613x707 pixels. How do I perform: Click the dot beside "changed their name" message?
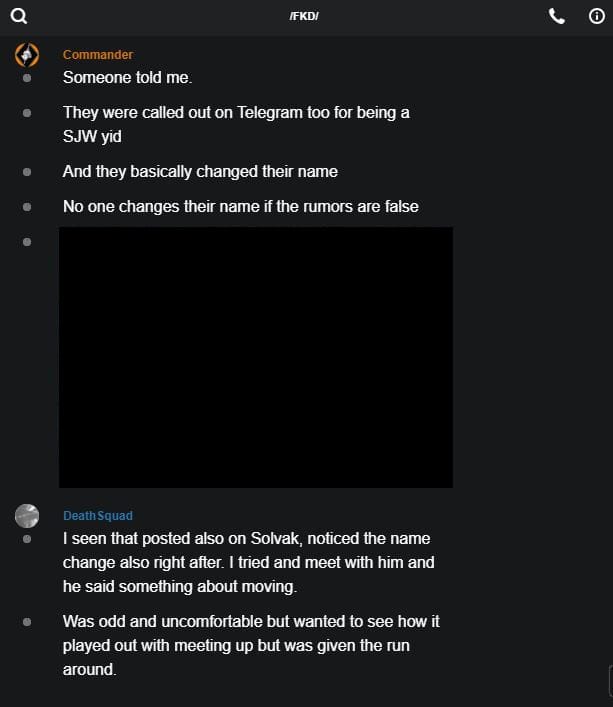27,172
